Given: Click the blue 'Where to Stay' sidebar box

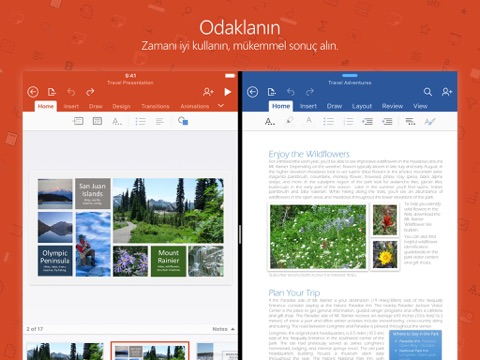Looking at the screenshot, I should 415,345.
